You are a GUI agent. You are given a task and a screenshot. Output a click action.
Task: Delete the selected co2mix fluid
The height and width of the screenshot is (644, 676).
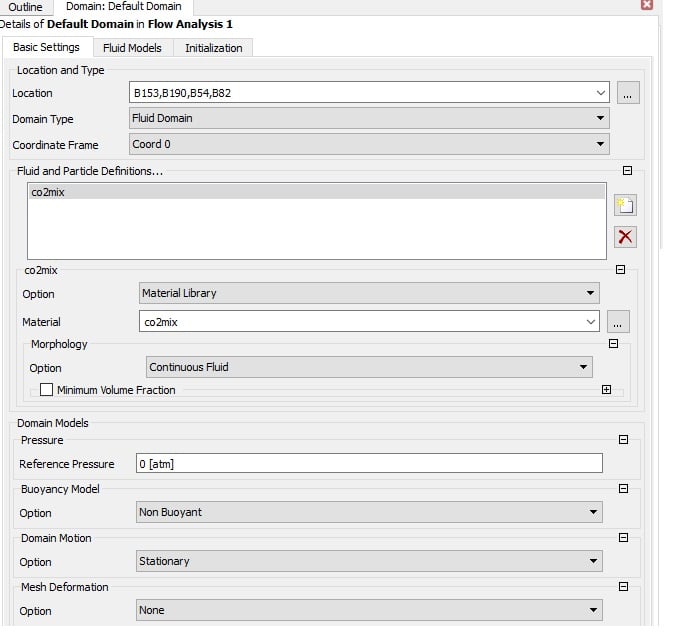(625, 237)
